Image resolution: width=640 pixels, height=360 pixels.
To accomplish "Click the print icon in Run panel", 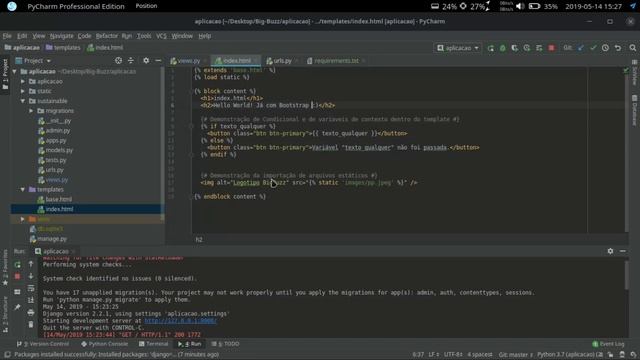I will click(x=31, y=313).
